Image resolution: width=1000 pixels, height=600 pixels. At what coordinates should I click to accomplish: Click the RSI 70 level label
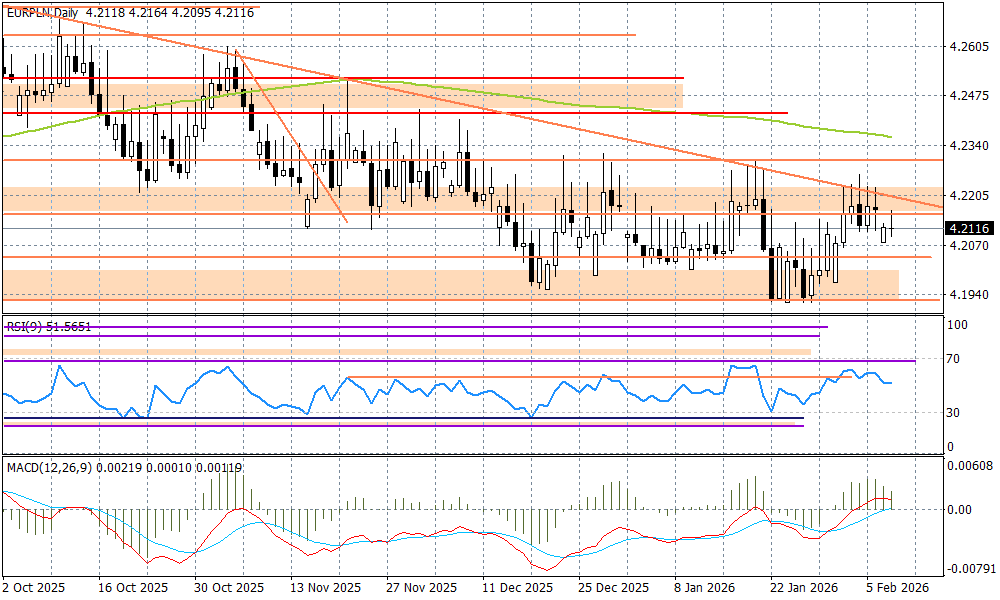tap(956, 359)
